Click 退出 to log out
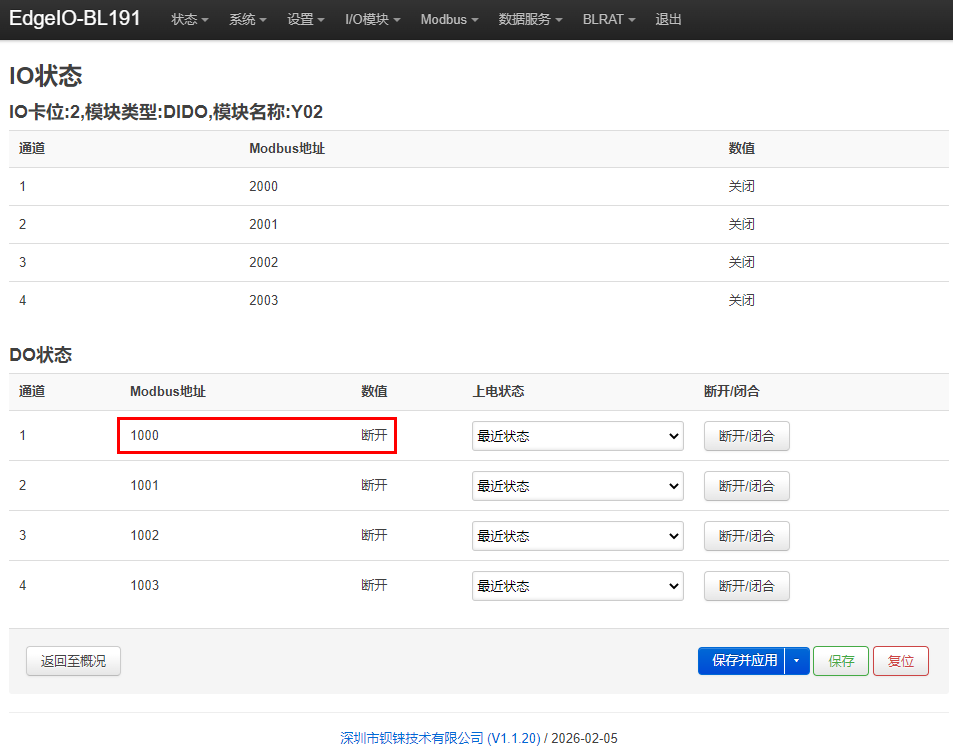 (668, 19)
